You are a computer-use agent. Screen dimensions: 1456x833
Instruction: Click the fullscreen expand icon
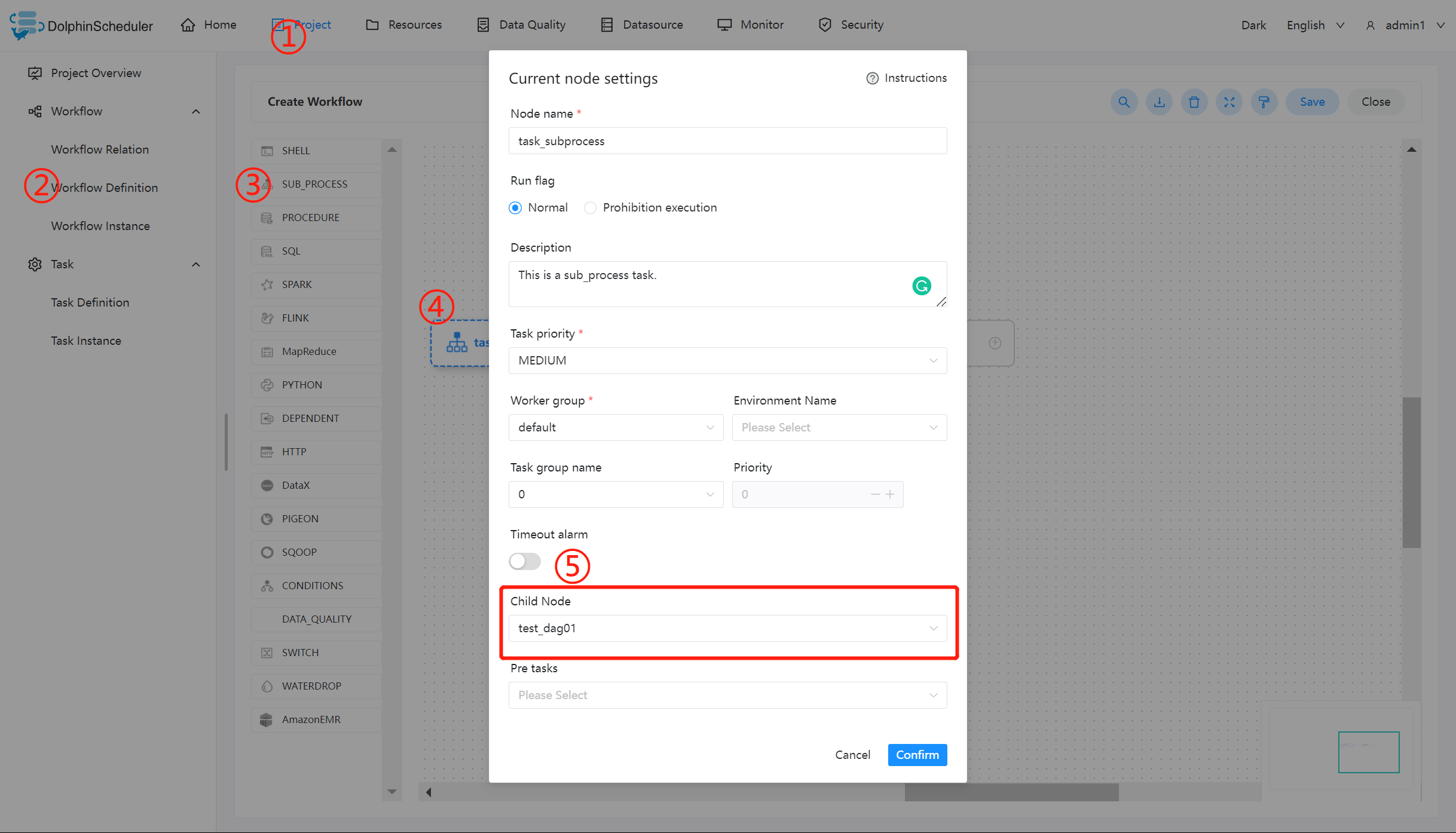point(1229,102)
